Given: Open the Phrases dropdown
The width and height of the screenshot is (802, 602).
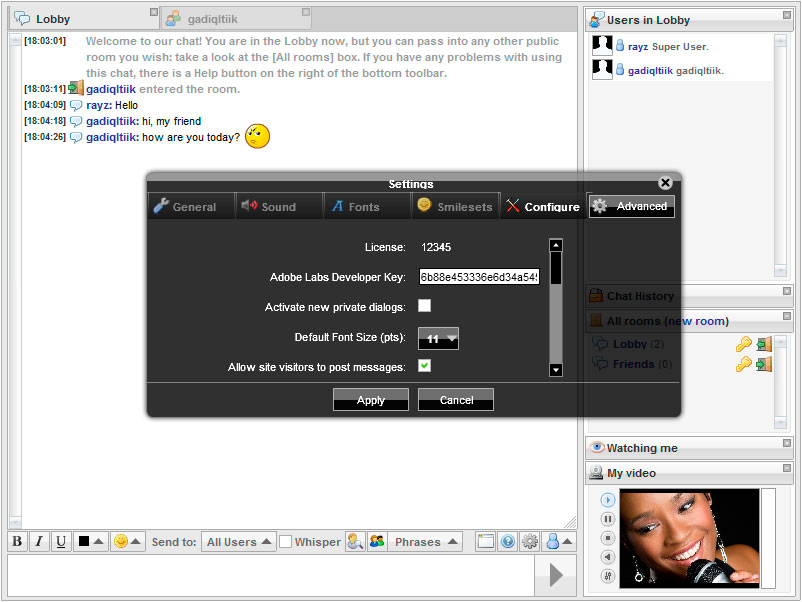Looking at the screenshot, I should click(426, 542).
